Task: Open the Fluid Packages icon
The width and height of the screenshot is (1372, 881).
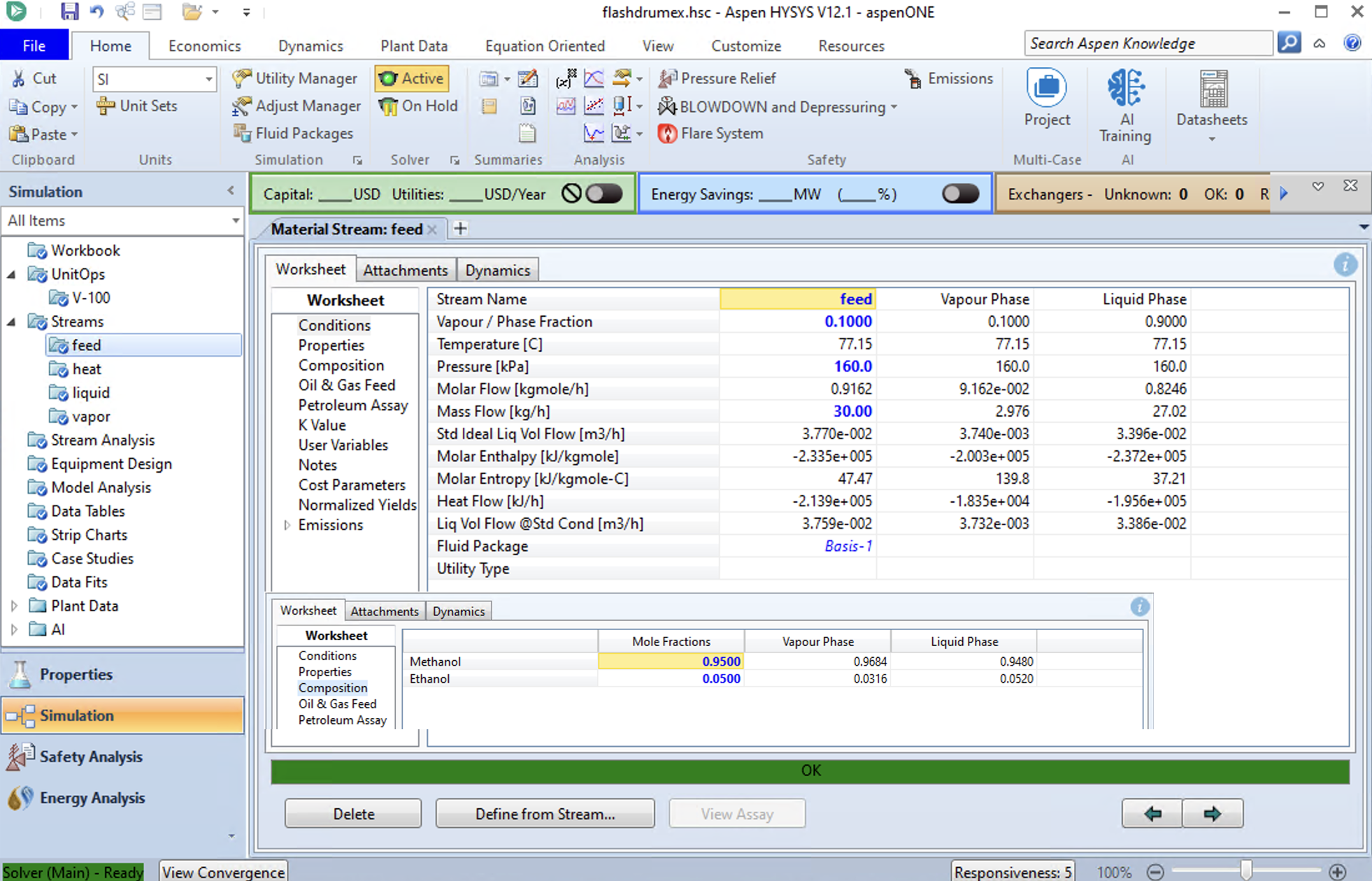Action: coord(241,133)
